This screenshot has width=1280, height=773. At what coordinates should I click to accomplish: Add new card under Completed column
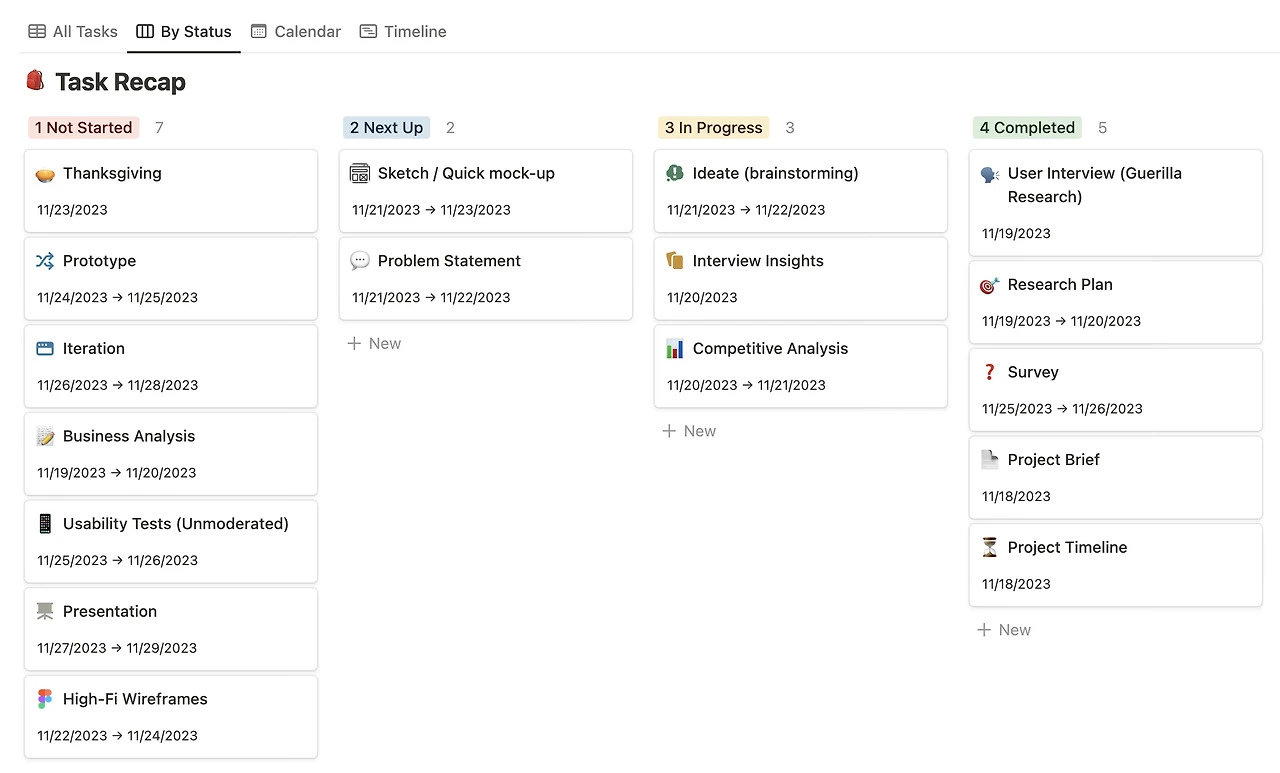pos(1004,630)
